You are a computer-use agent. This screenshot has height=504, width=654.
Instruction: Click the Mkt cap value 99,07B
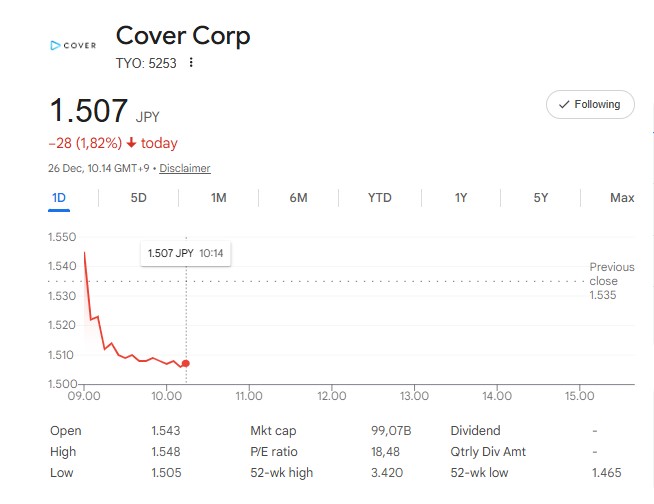[x=391, y=431]
